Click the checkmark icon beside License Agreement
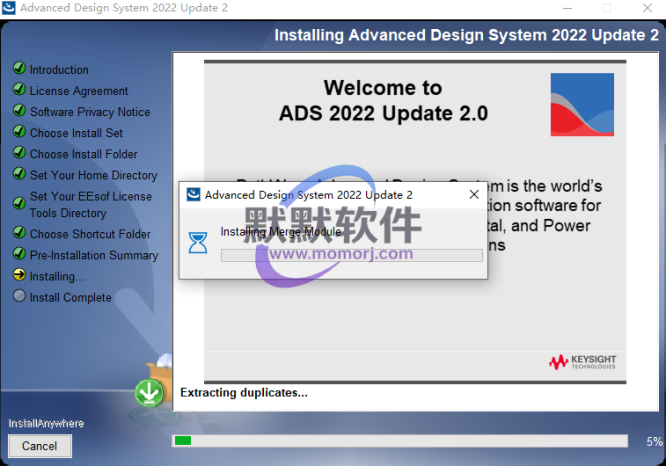The height and width of the screenshot is (466, 666). (19, 90)
